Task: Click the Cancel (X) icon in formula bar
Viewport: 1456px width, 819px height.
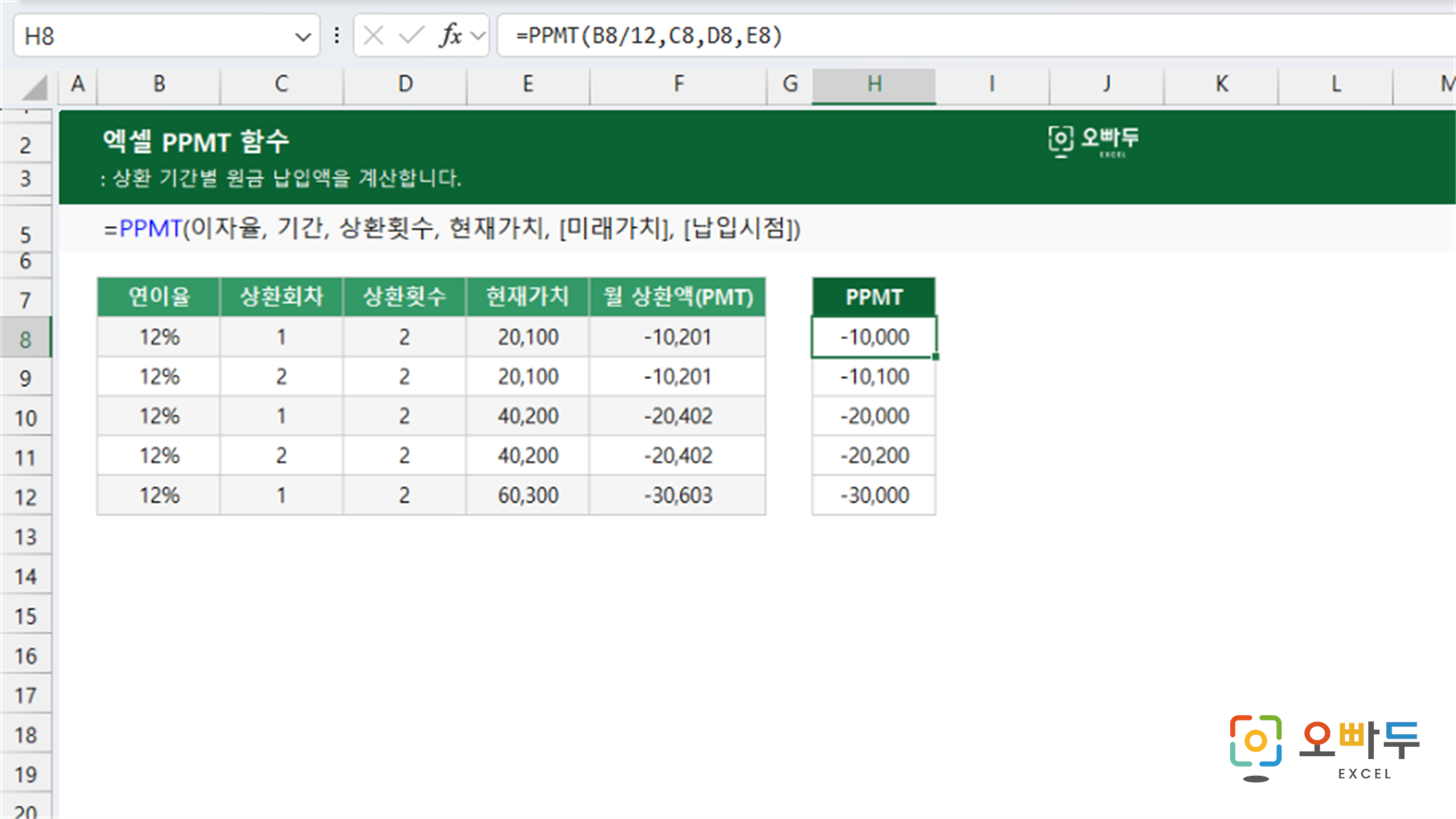Action: click(373, 36)
